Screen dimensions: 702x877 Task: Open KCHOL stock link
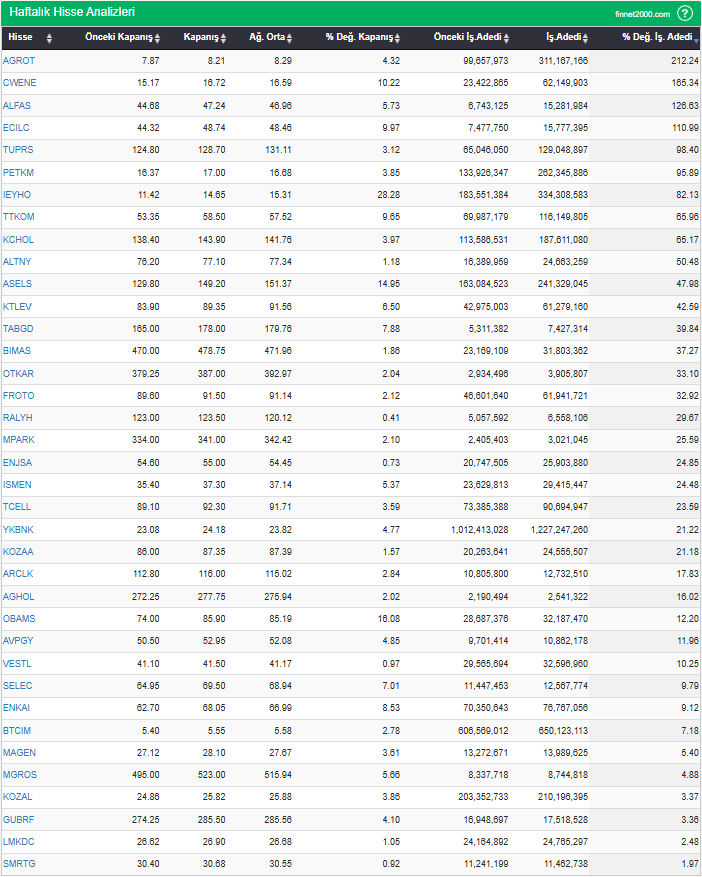[18, 239]
